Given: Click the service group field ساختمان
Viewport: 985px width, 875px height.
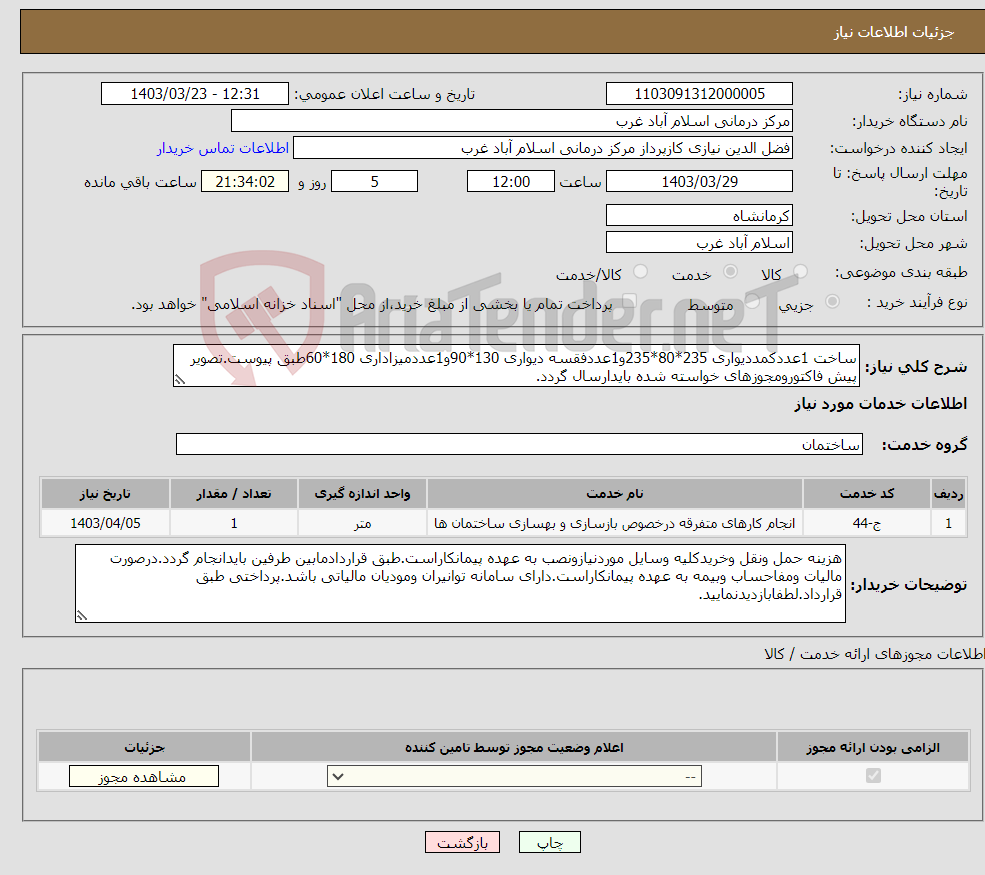Looking at the screenshot, I should (519, 444).
